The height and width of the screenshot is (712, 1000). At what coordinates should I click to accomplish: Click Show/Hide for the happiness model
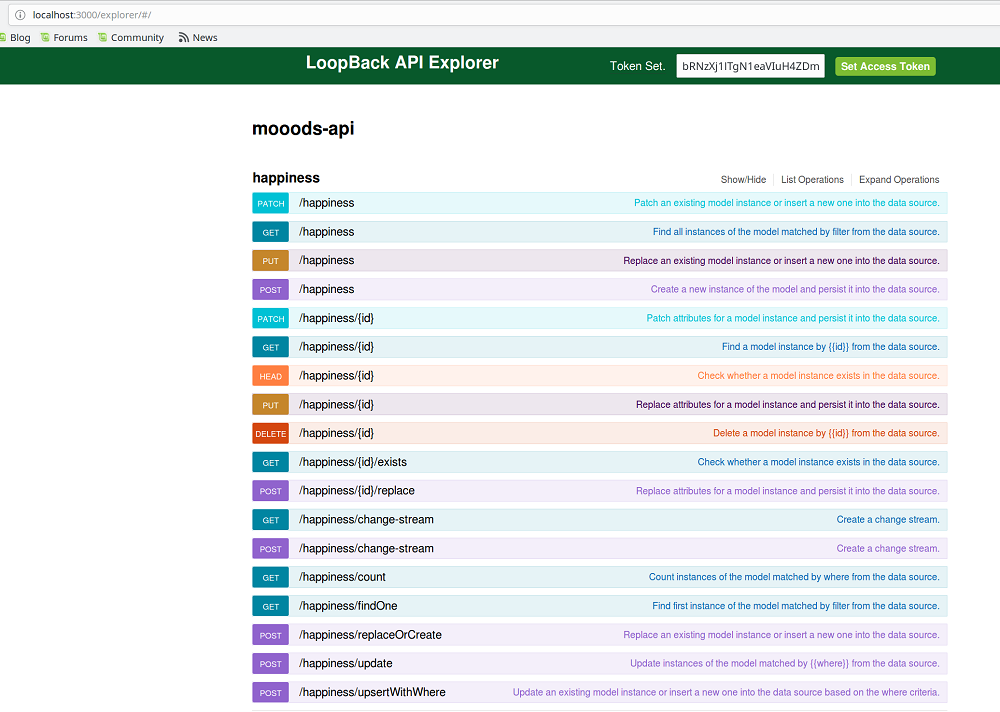743,180
